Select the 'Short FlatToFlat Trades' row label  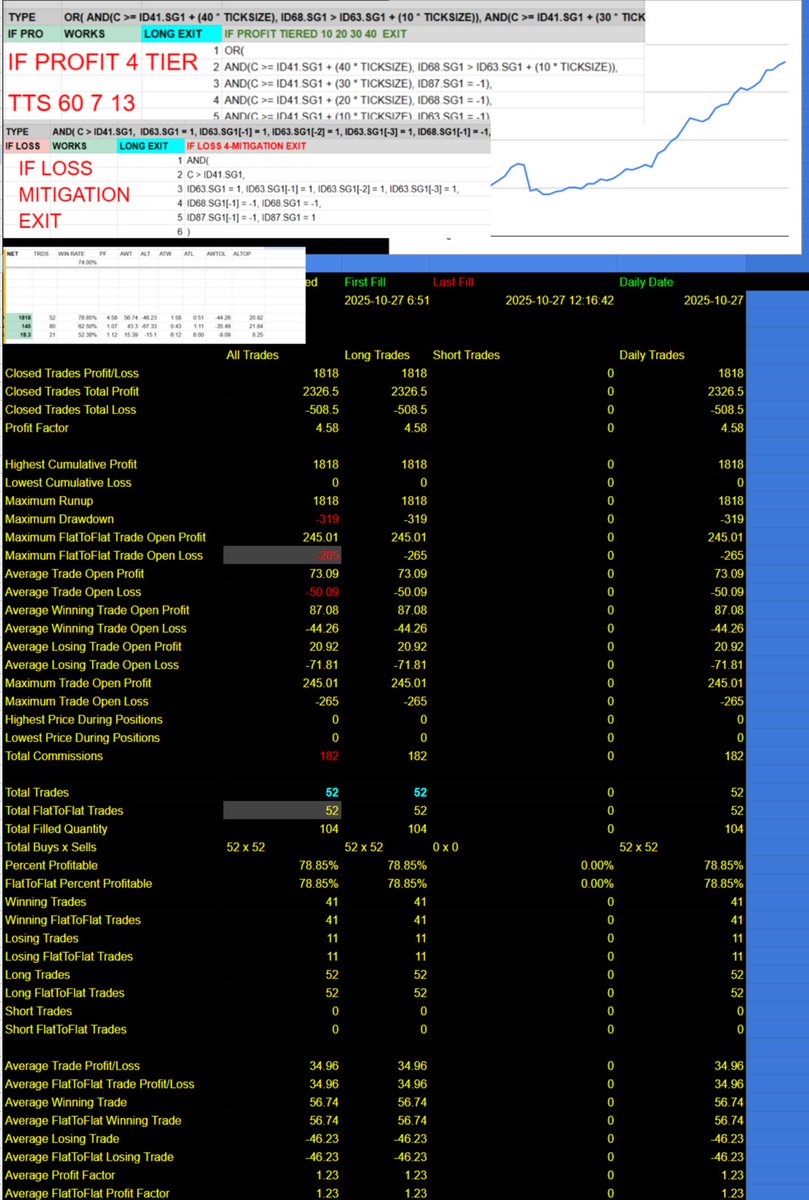(66, 1029)
